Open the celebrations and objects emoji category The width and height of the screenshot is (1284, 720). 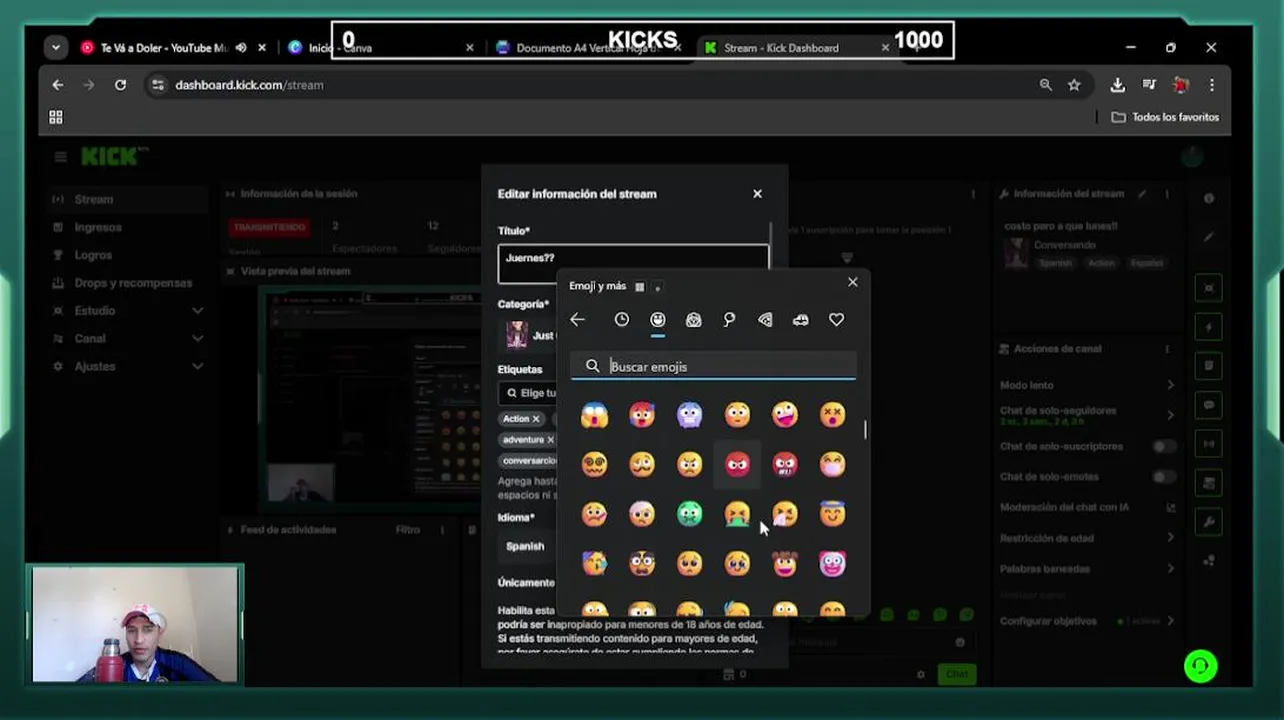[729, 320]
